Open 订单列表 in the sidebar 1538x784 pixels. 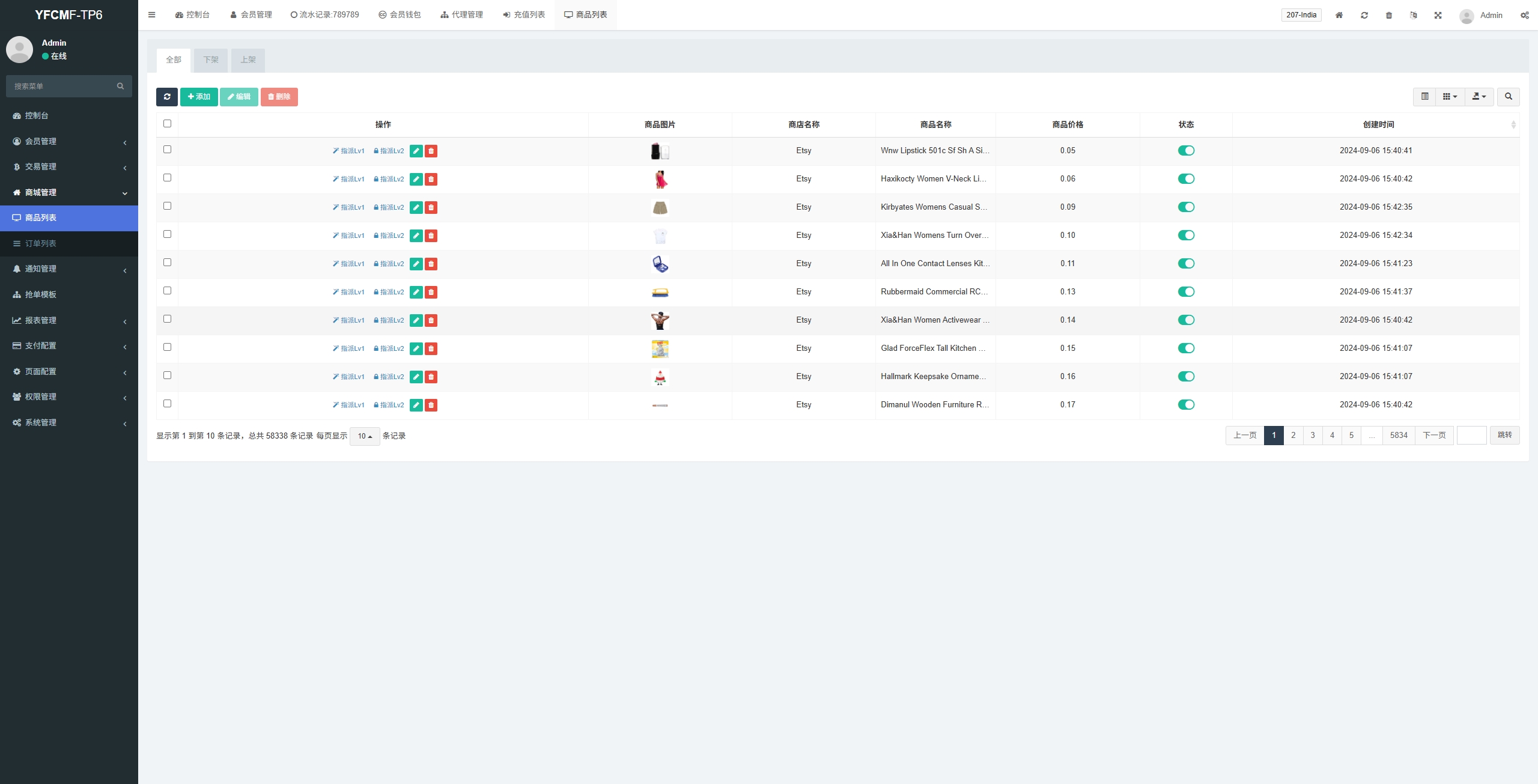pos(40,243)
